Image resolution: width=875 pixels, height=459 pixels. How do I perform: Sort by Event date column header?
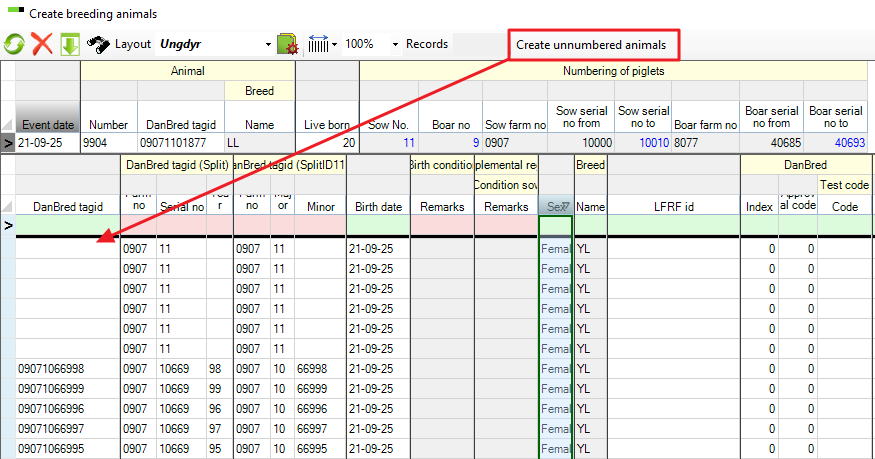(x=48, y=117)
